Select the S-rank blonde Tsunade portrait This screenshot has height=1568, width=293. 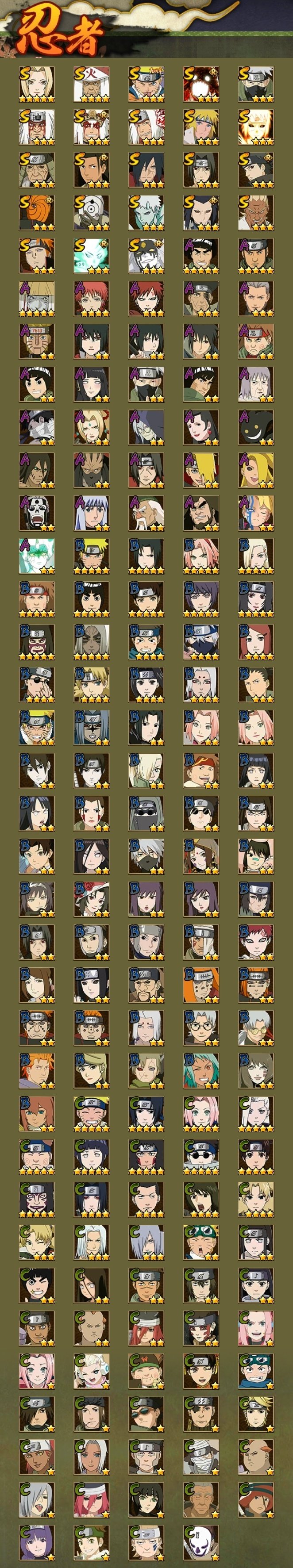click(x=37, y=84)
